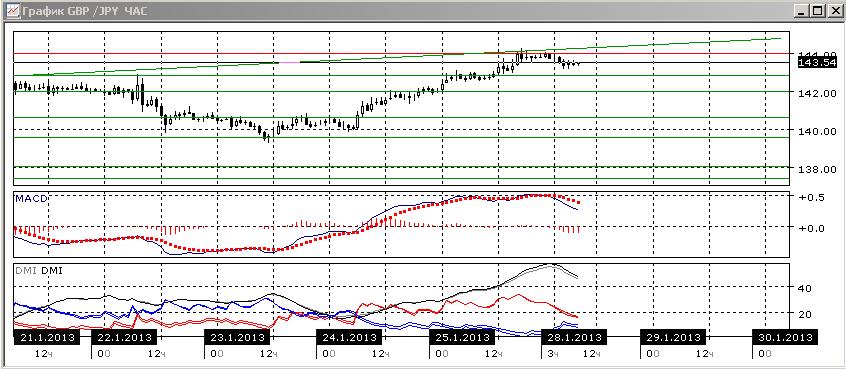
Task: Select the 25.1.2013 date marker
Action: (462, 338)
